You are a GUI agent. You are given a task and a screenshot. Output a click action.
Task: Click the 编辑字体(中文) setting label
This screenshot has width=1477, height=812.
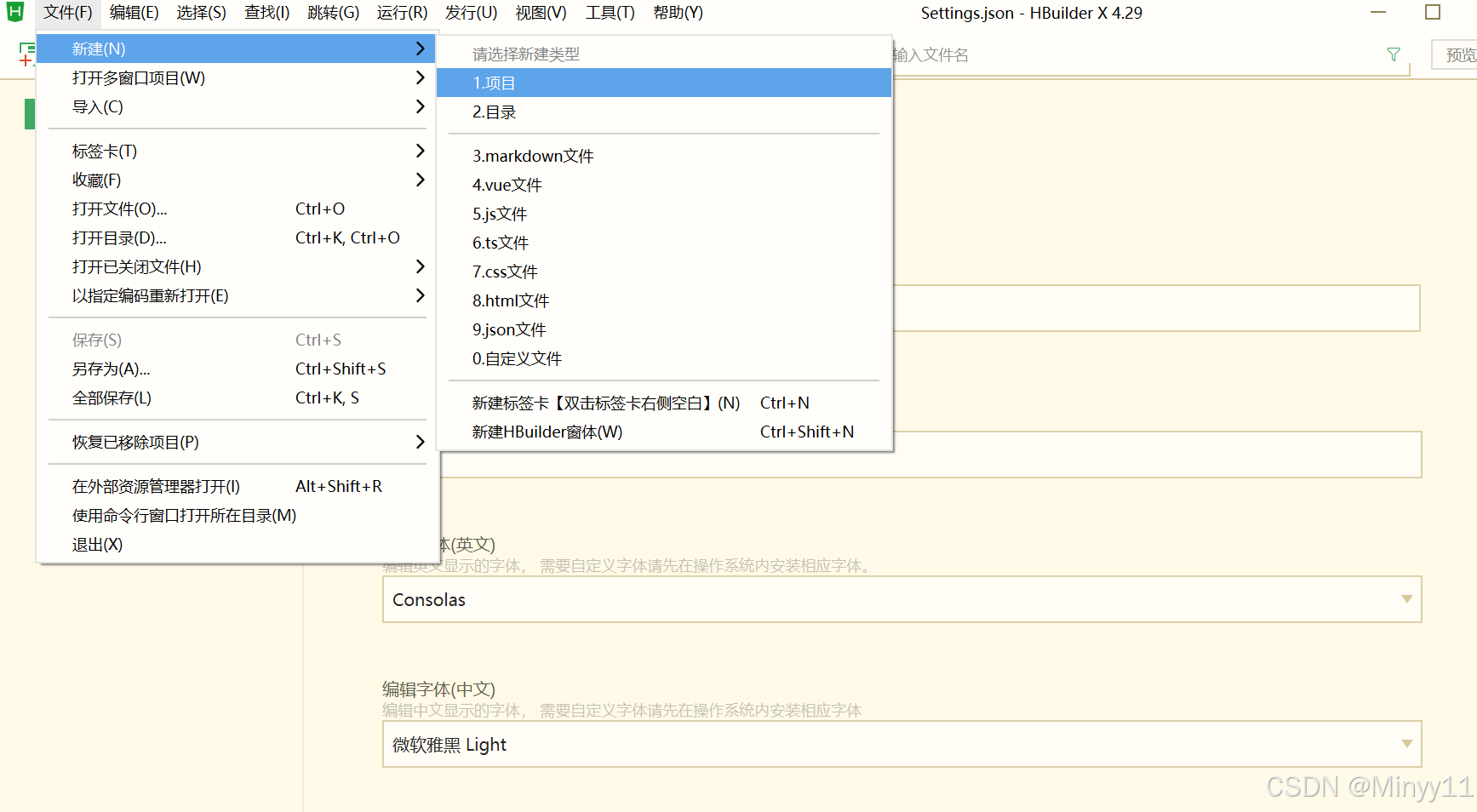click(438, 689)
